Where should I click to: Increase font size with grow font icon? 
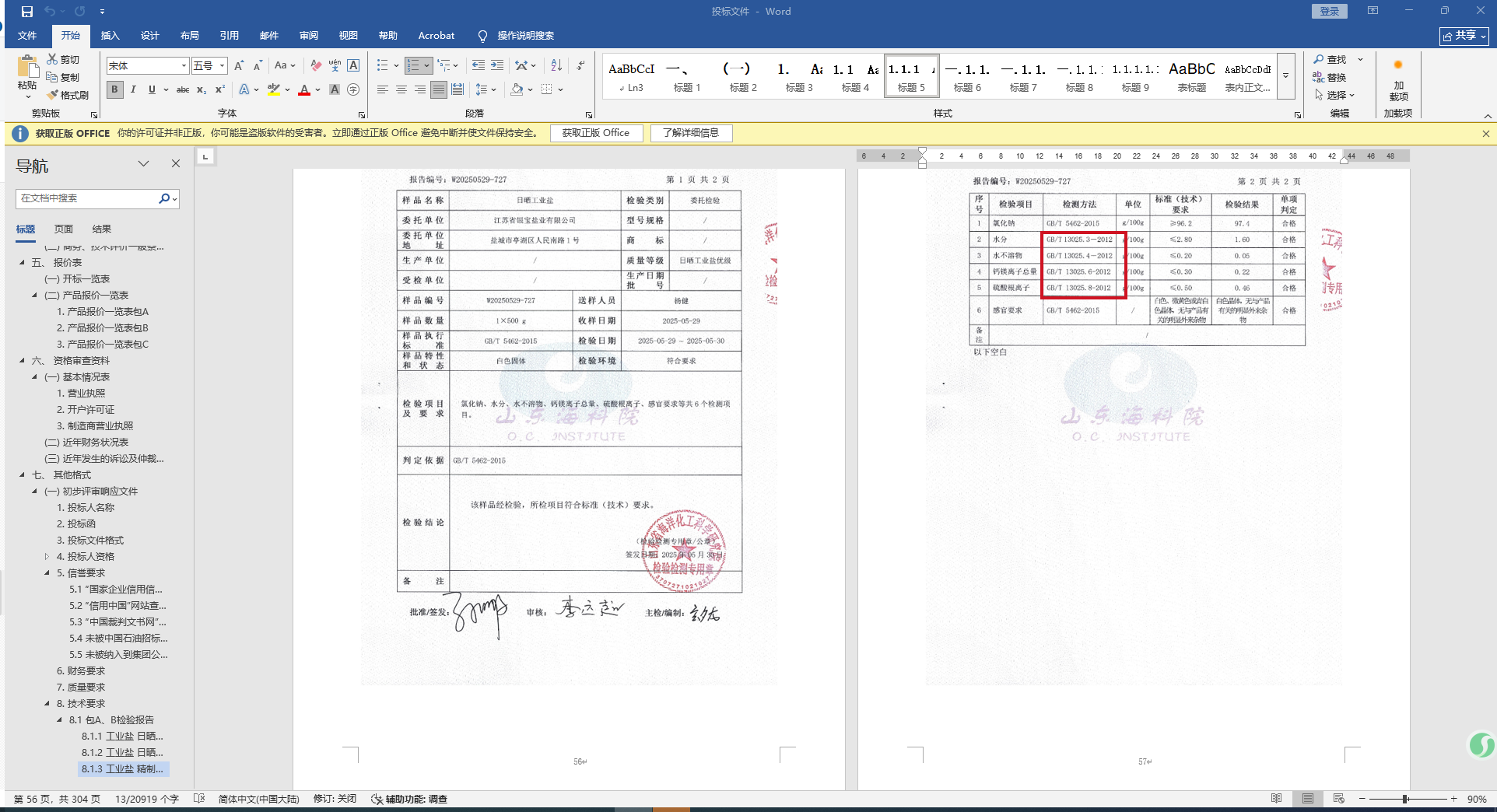pyautogui.click(x=240, y=66)
